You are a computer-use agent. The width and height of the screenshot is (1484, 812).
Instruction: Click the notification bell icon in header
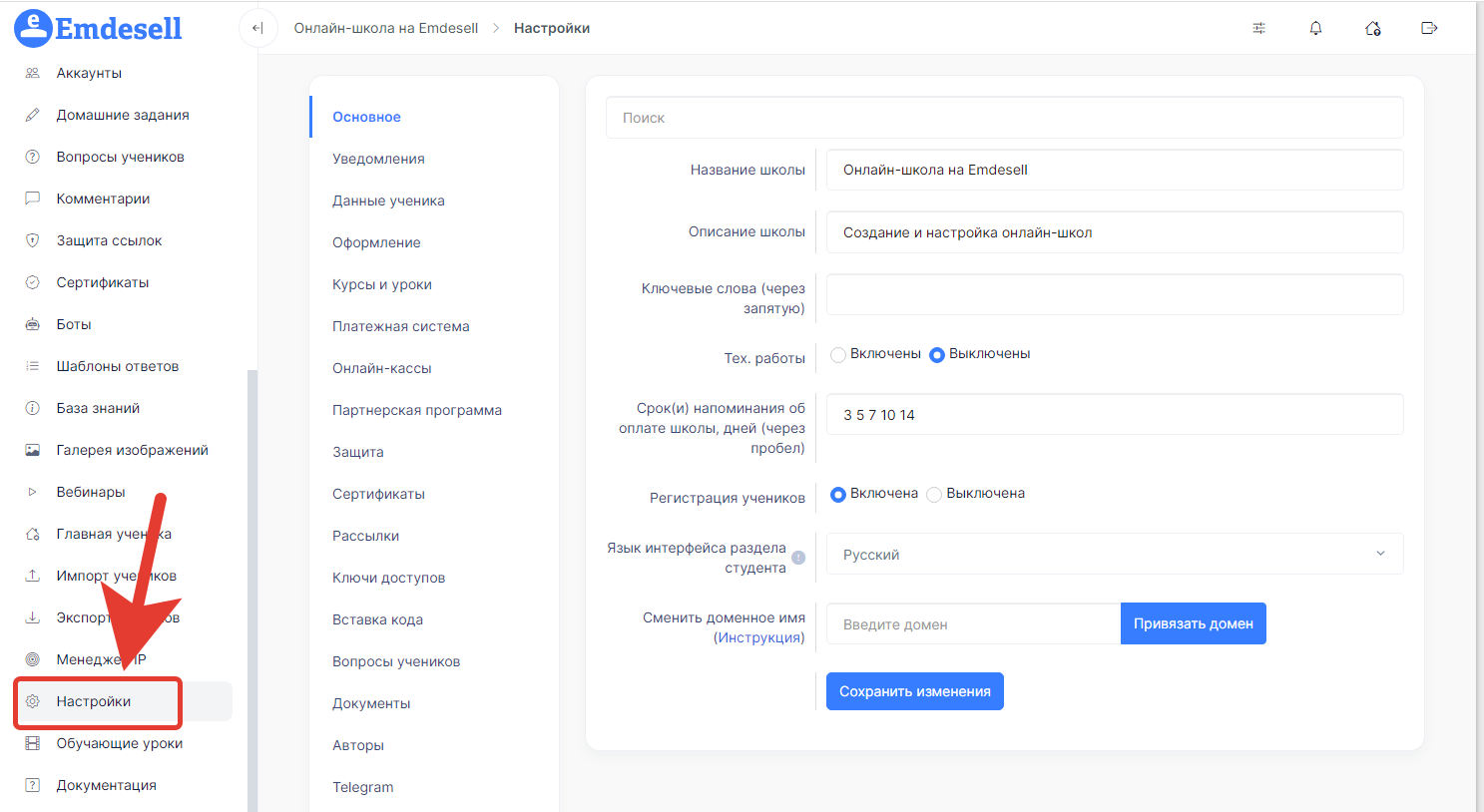coord(1315,28)
